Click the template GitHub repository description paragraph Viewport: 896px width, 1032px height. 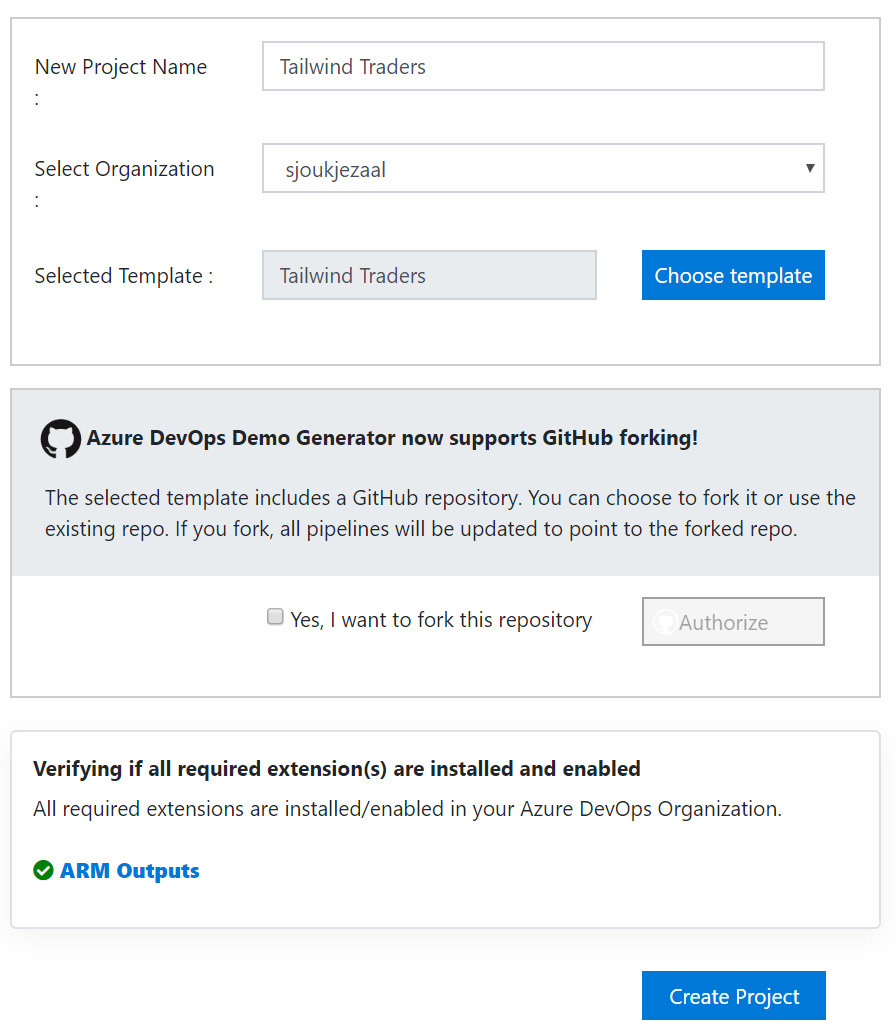(x=450, y=513)
